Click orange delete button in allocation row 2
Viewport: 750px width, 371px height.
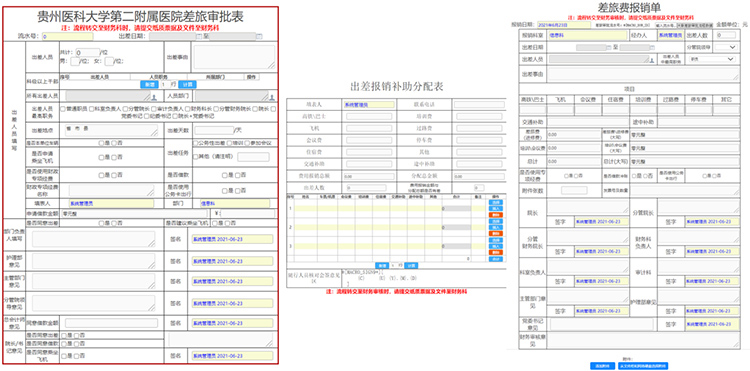coord(496,233)
